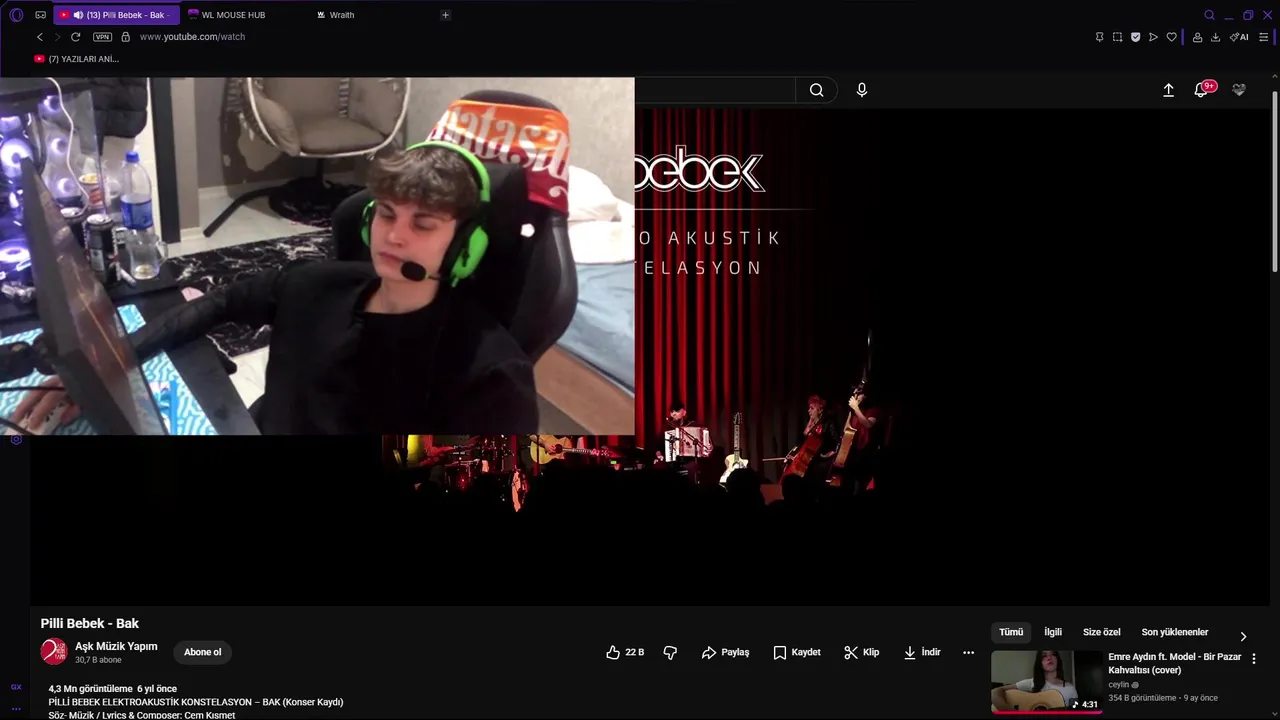The height and width of the screenshot is (720, 1280).
Task: Select the Tümü filter chip
Action: point(1011,632)
